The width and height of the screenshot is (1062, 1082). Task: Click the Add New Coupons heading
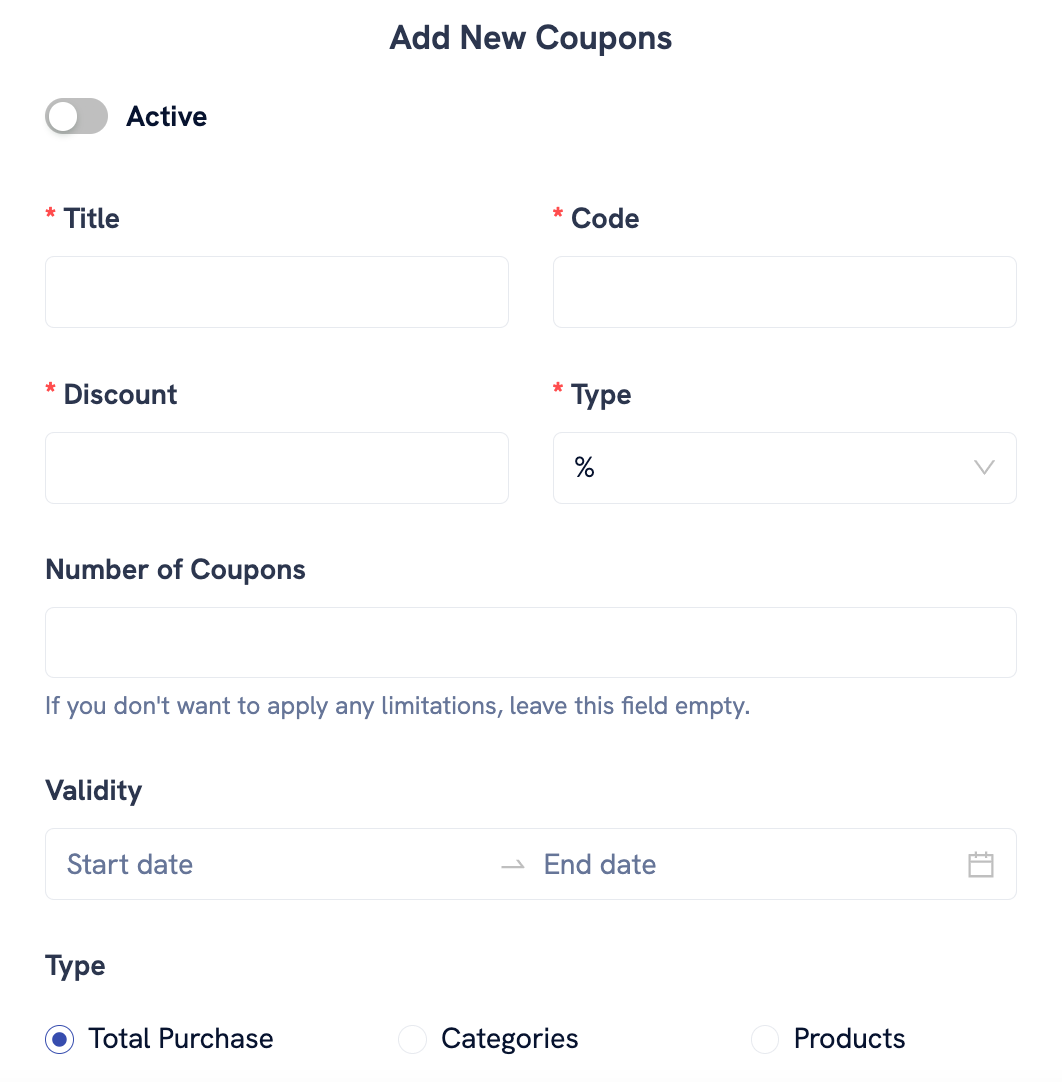click(x=531, y=38)
